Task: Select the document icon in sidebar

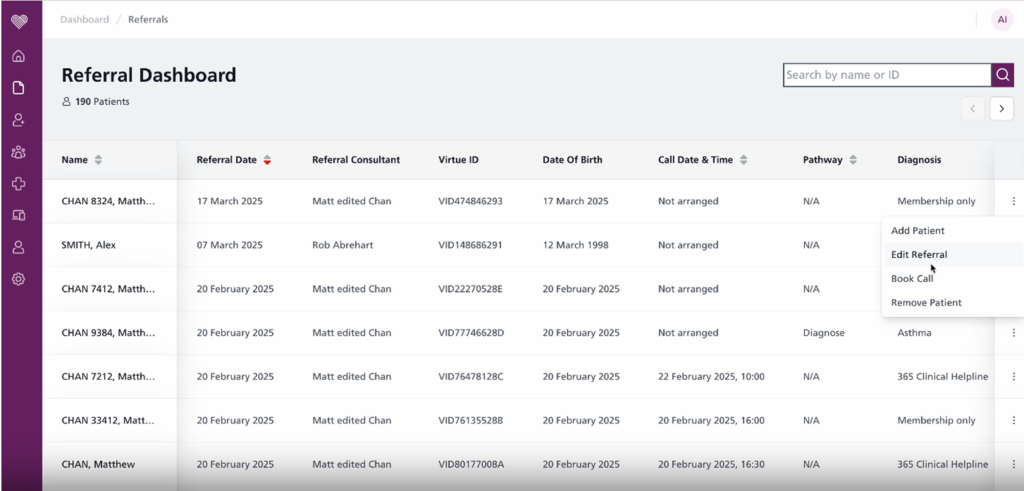Action: point(18,87)
